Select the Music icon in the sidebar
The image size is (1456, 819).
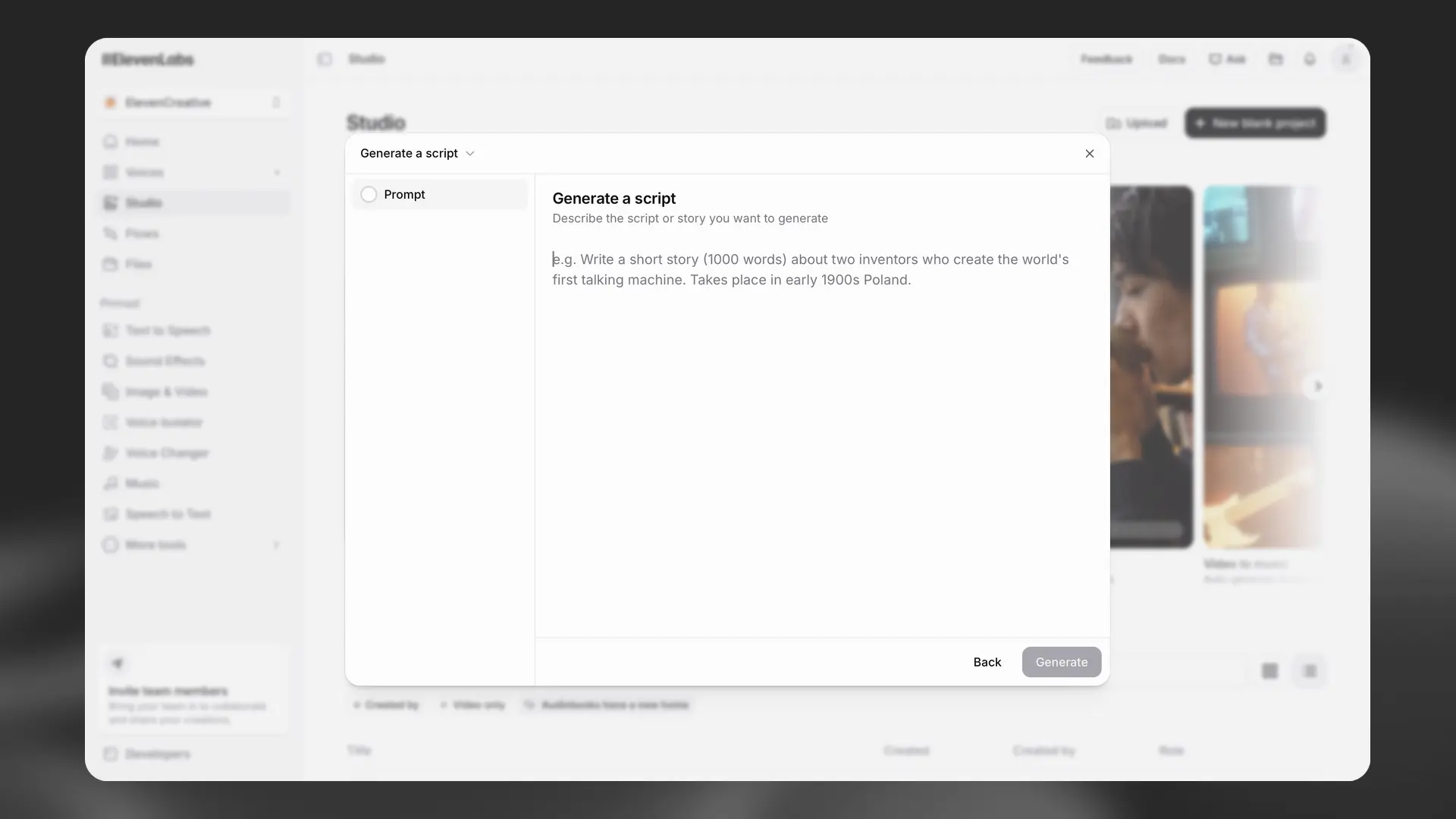click(x=111, y=484)
